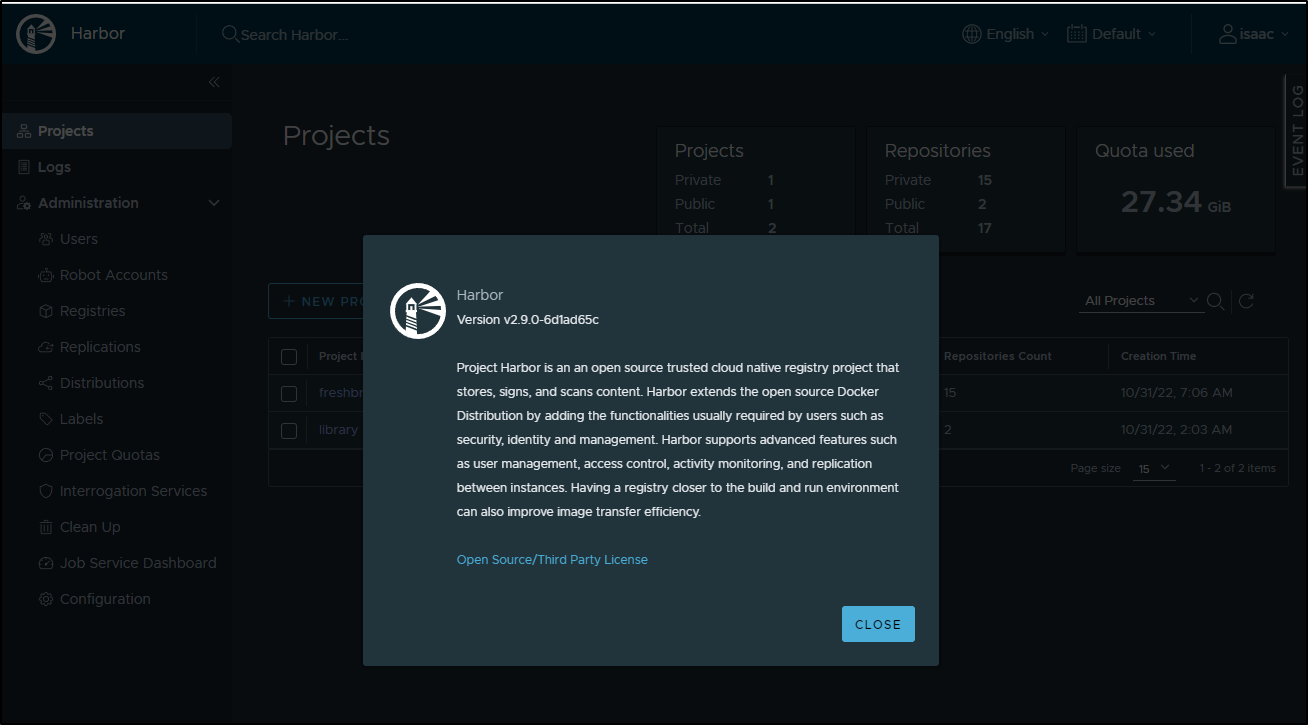Click the search magnifier icon in header

[x=230, y=34]
